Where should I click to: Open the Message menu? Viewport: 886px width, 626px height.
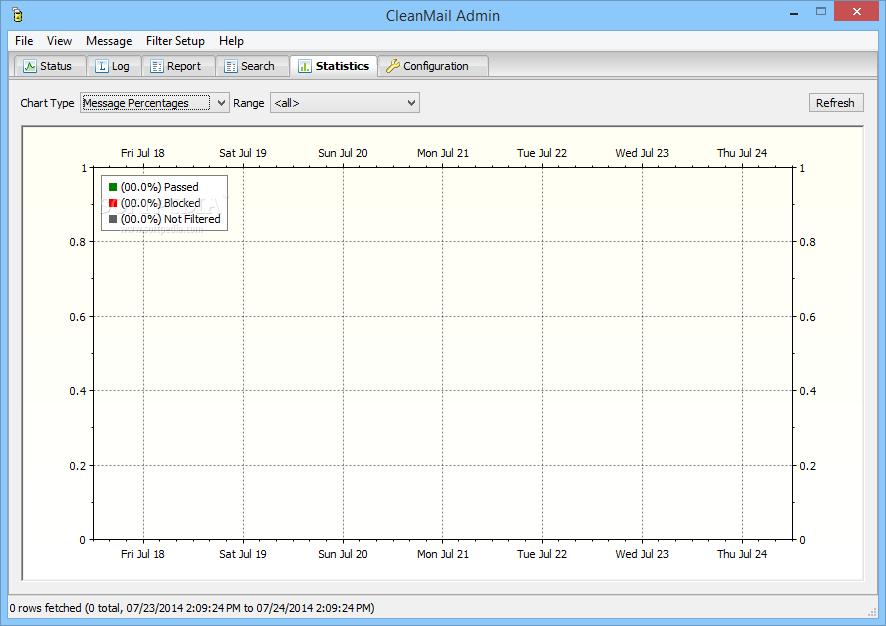(109, 41)
